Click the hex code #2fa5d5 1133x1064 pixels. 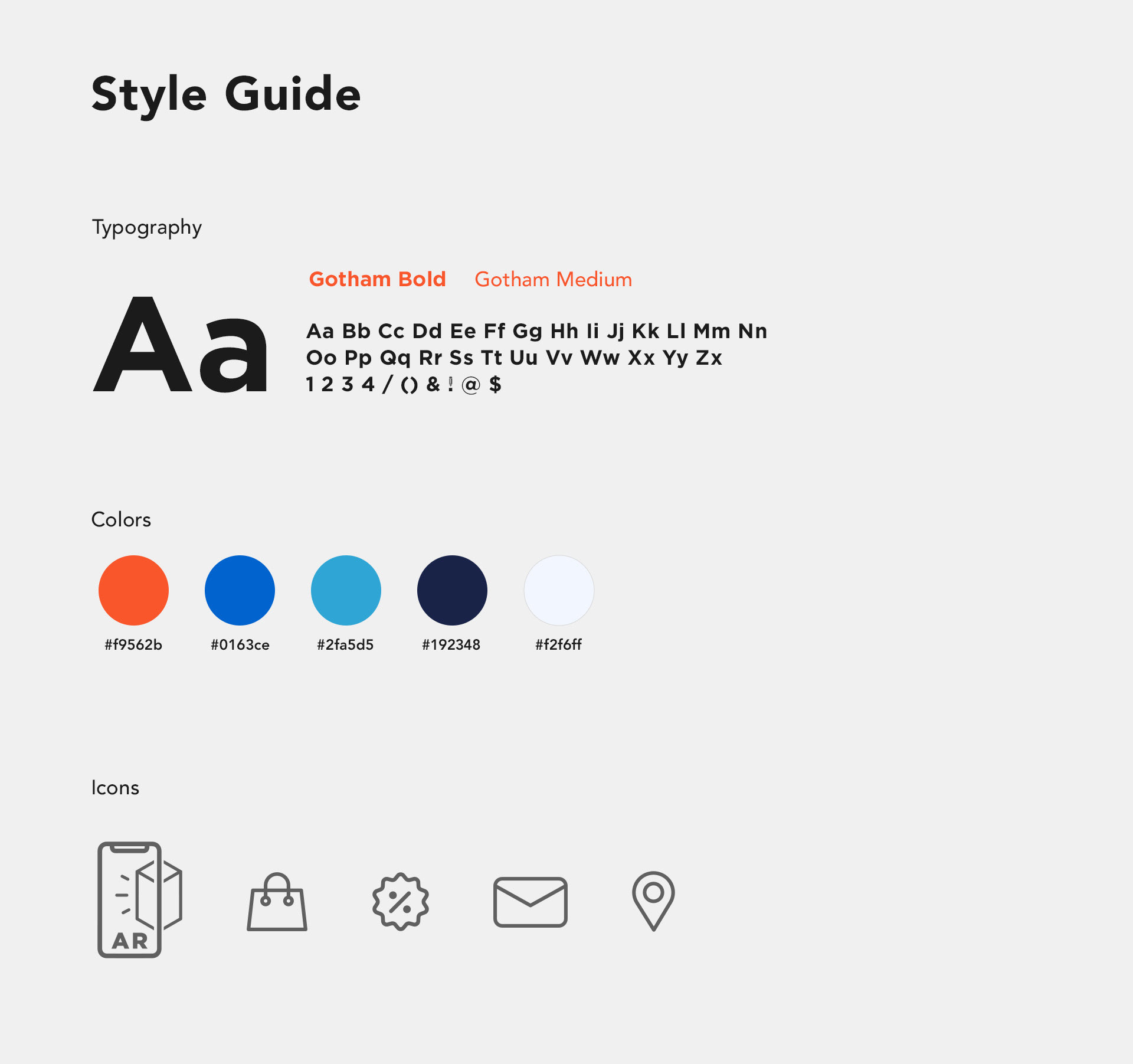345,644
